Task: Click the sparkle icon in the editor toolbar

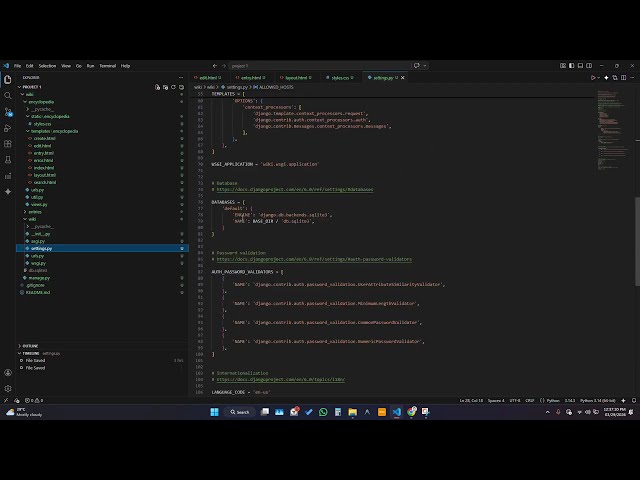Action: point(607,78)
